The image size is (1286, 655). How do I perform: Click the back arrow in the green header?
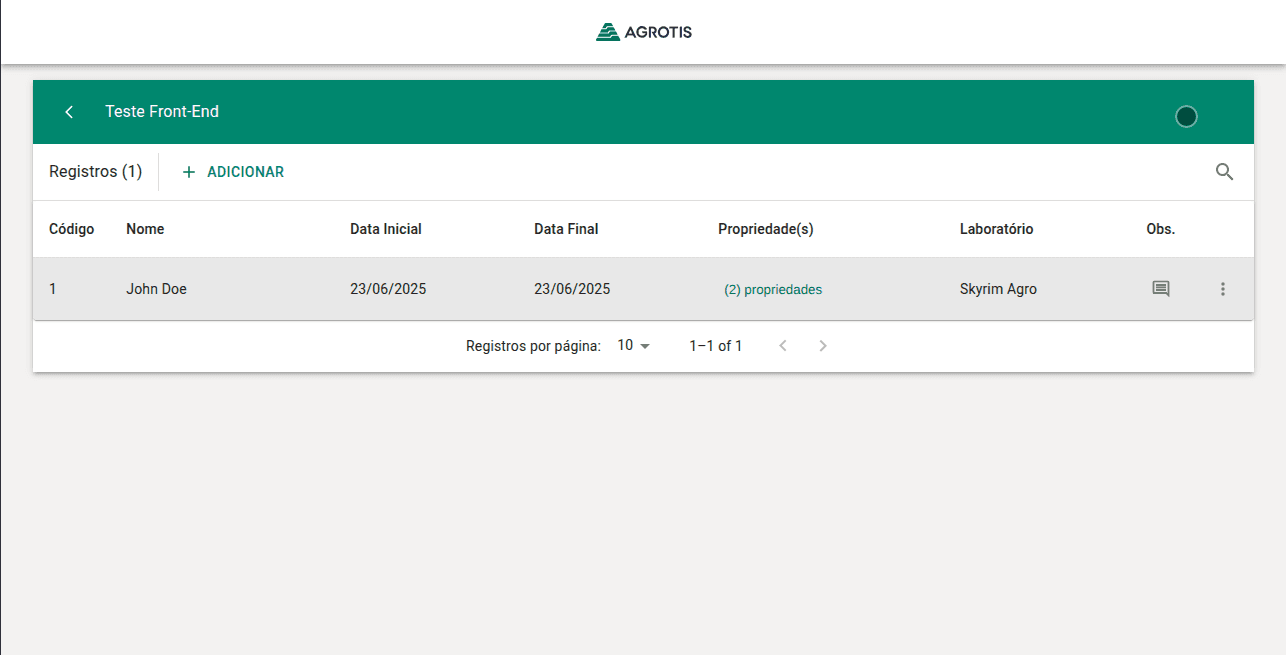click(x=69, y=112)
